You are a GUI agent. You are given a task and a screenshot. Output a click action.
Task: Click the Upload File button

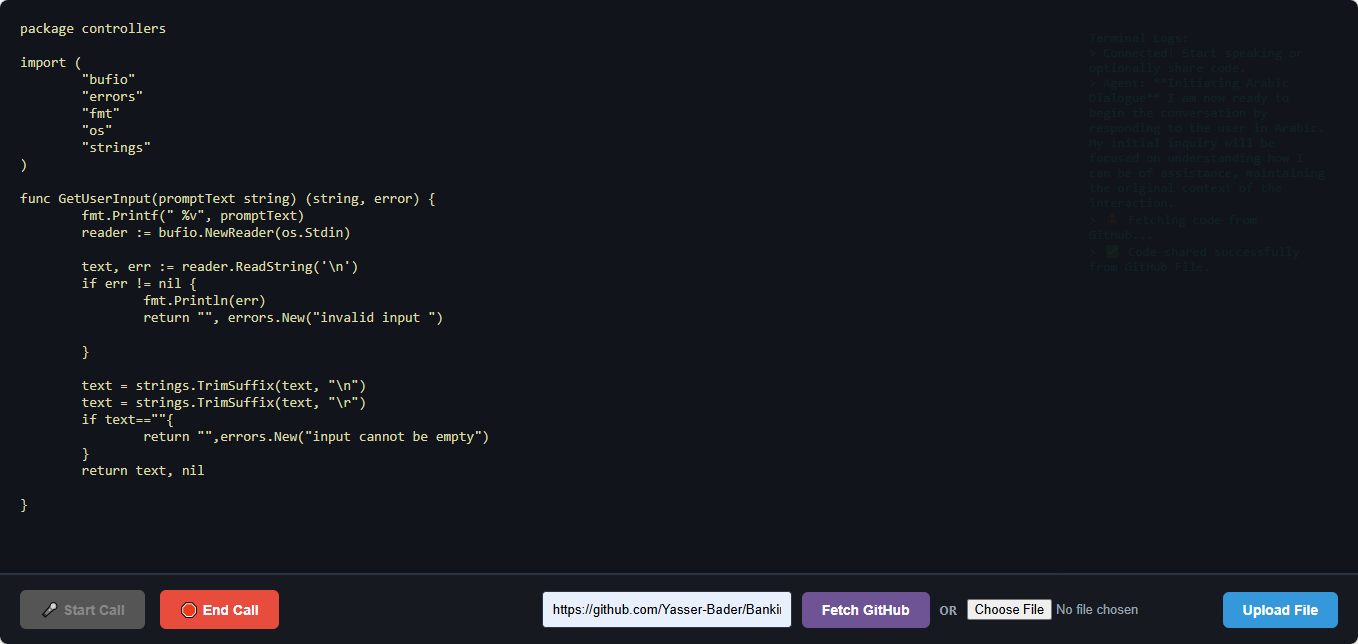coord(1280,610)
